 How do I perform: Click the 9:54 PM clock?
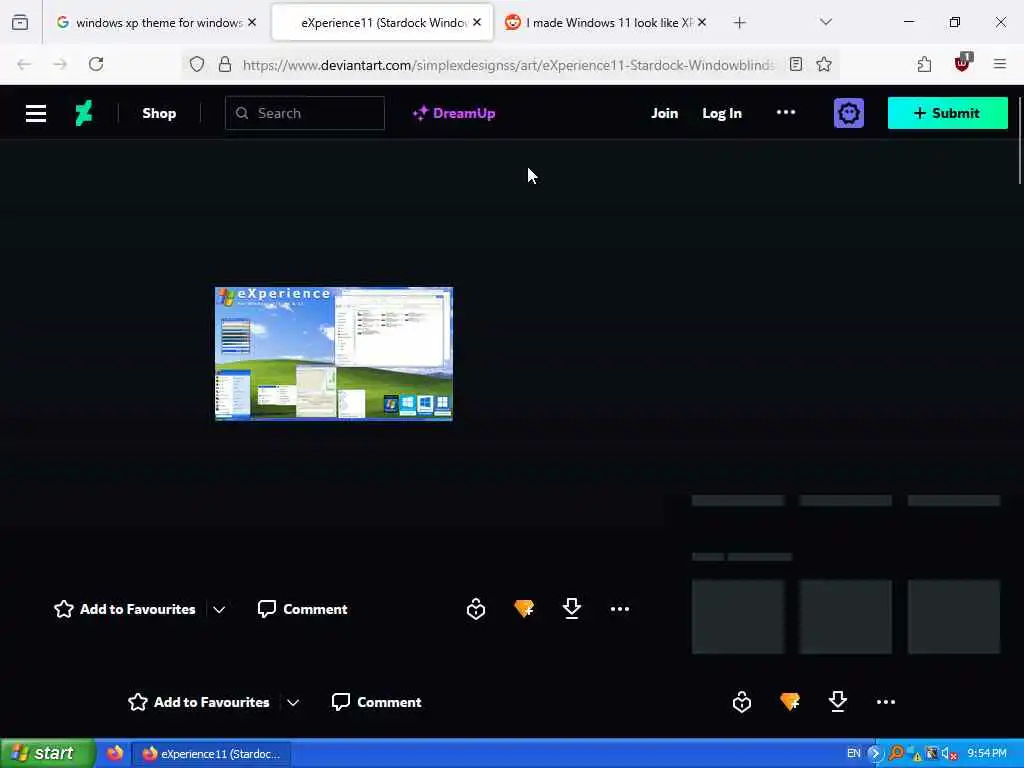[987, 754]
